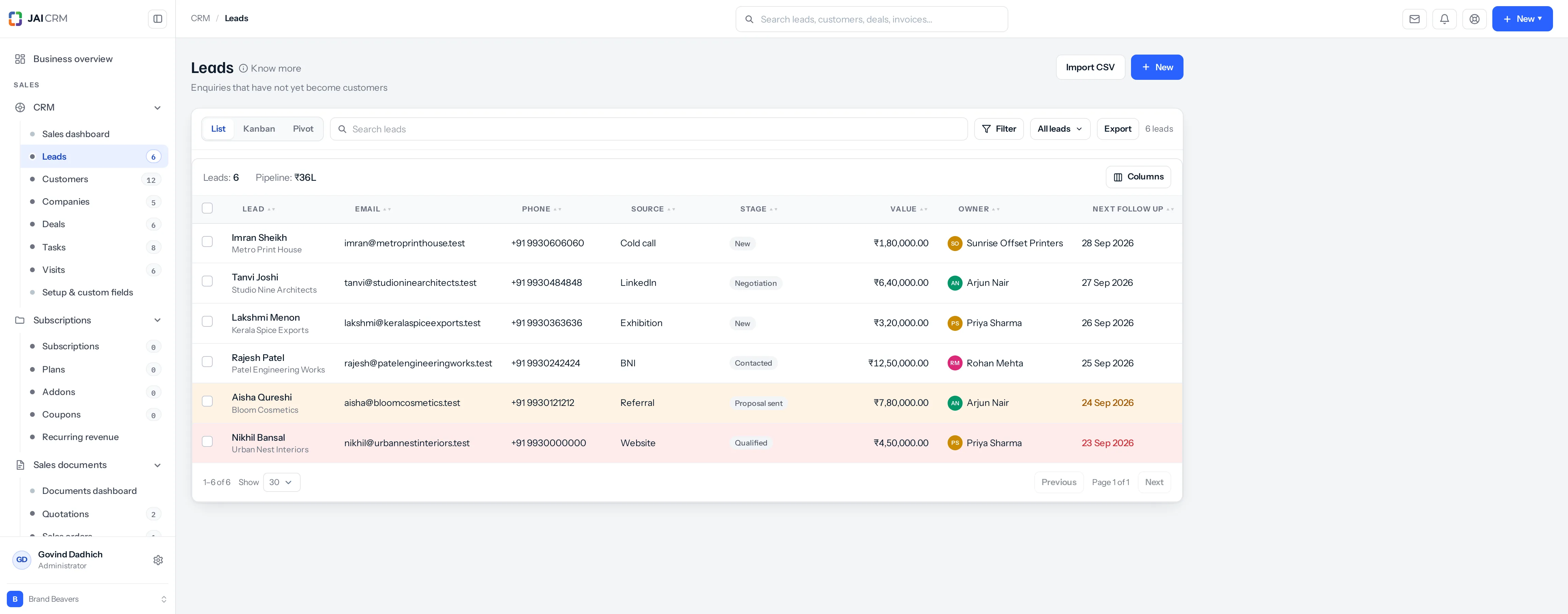The image size is (1568, 614).
Task: Click the blue New lead button
Action: pyautogui.click(x=1157, y=67)
